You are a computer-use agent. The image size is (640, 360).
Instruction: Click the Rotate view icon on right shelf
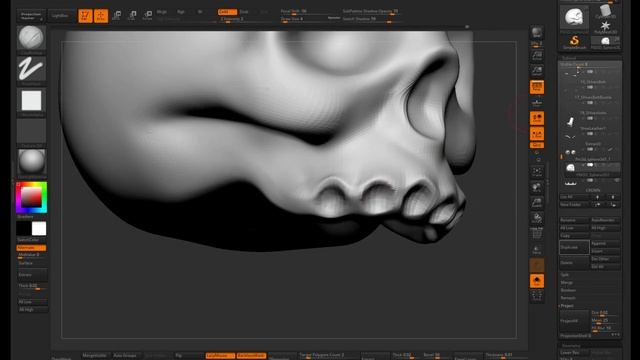click(537, 218)
